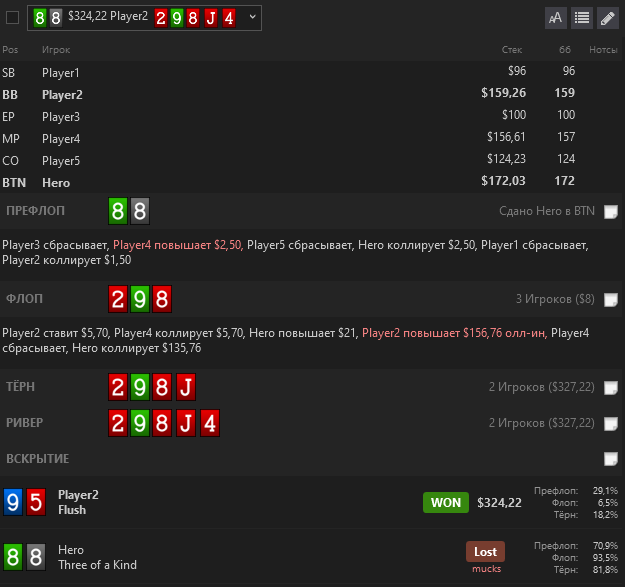Viewport: 625px width, 587px height.
Task: Click Hero's Флоп 93,5% equity
Action: pyautogui.click(x=605, y=558)
